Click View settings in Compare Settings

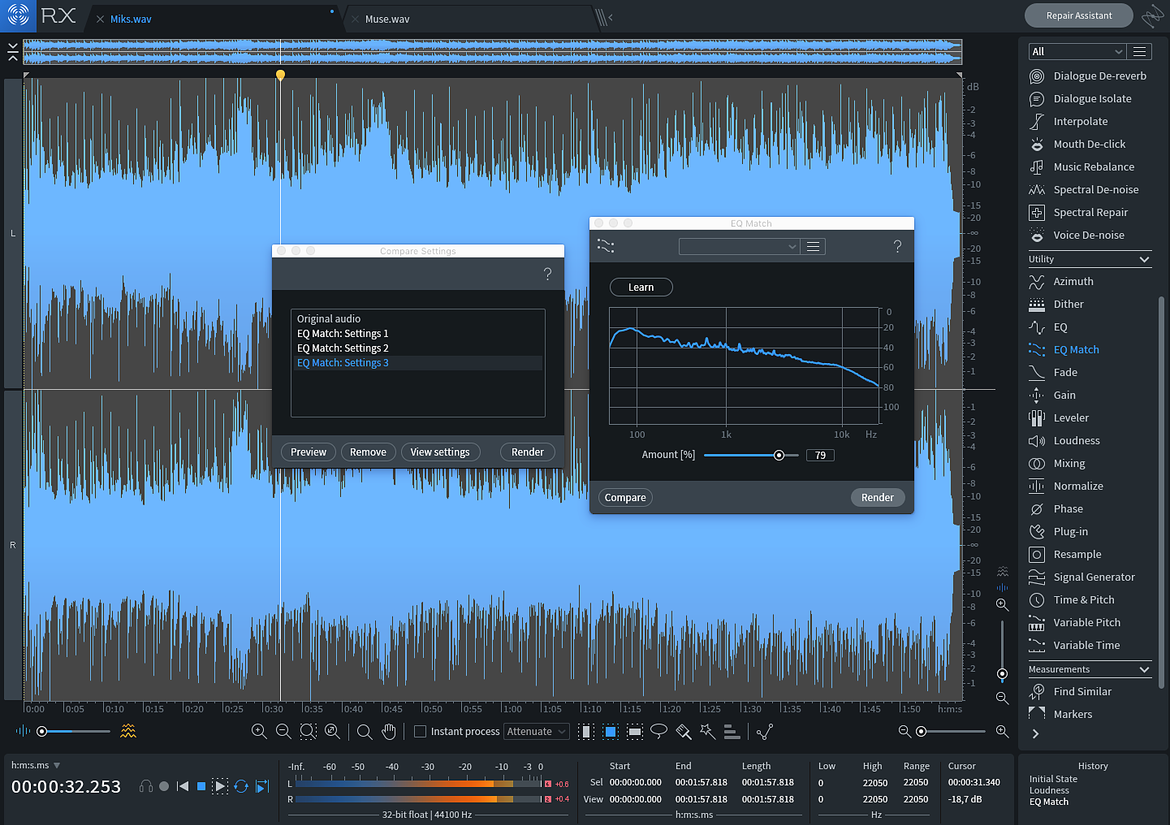pos(440,452)
